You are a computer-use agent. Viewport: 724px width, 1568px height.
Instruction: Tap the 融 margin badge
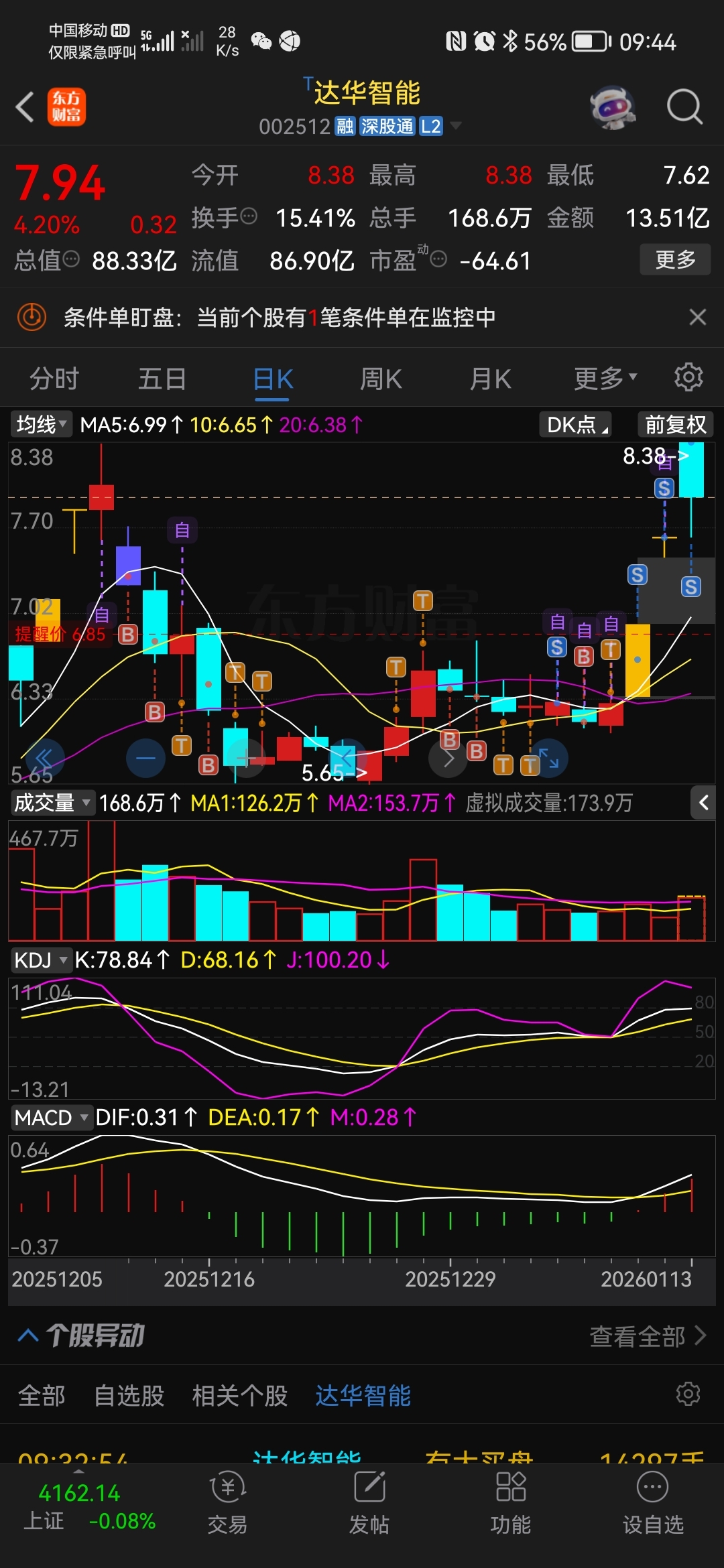pos(345,126)
